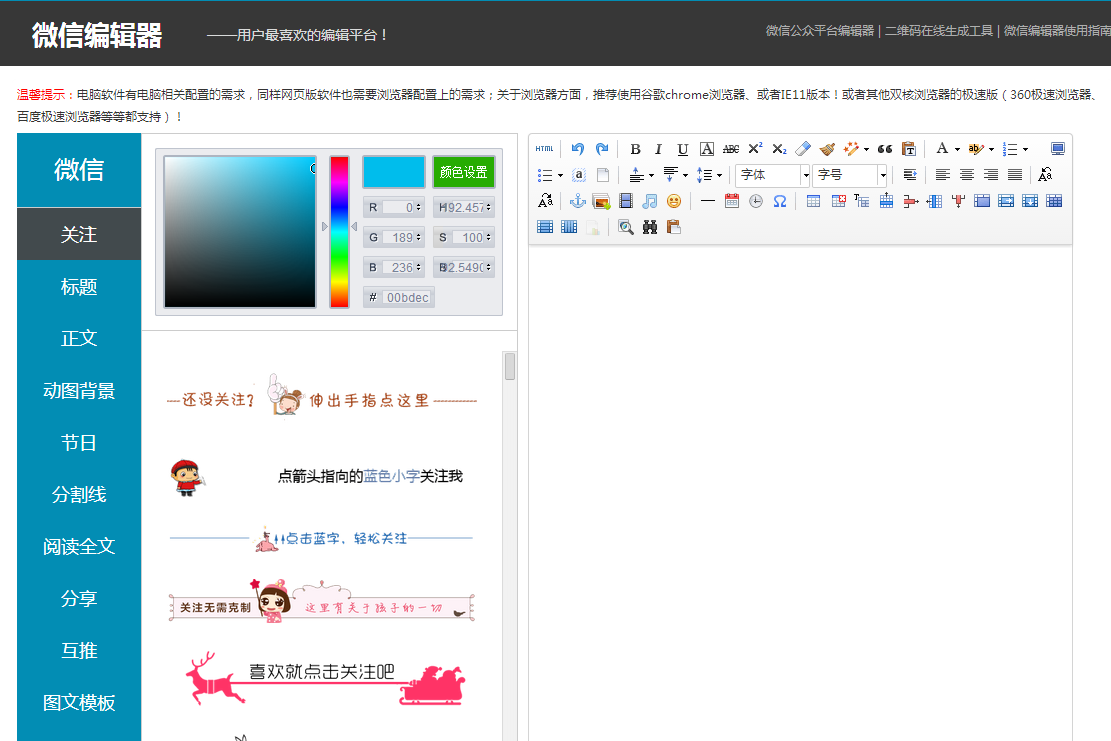Open the ordered list style dropdown

click(x=1025, y=149)
